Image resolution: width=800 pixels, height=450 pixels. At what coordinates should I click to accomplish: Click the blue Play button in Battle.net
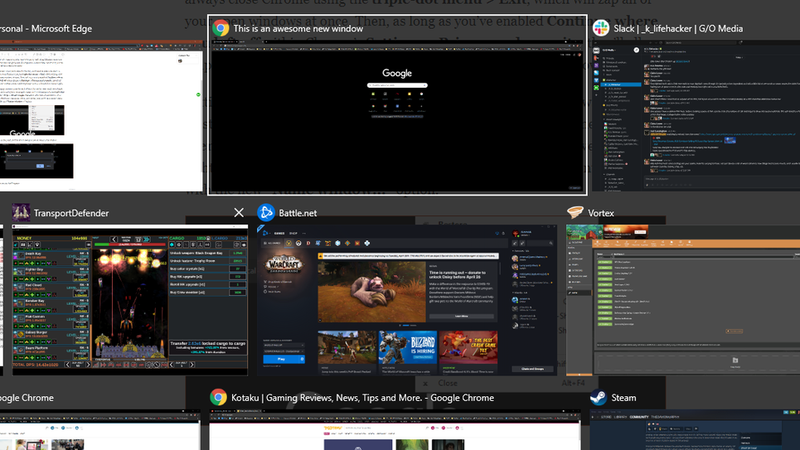coord(281,359)
